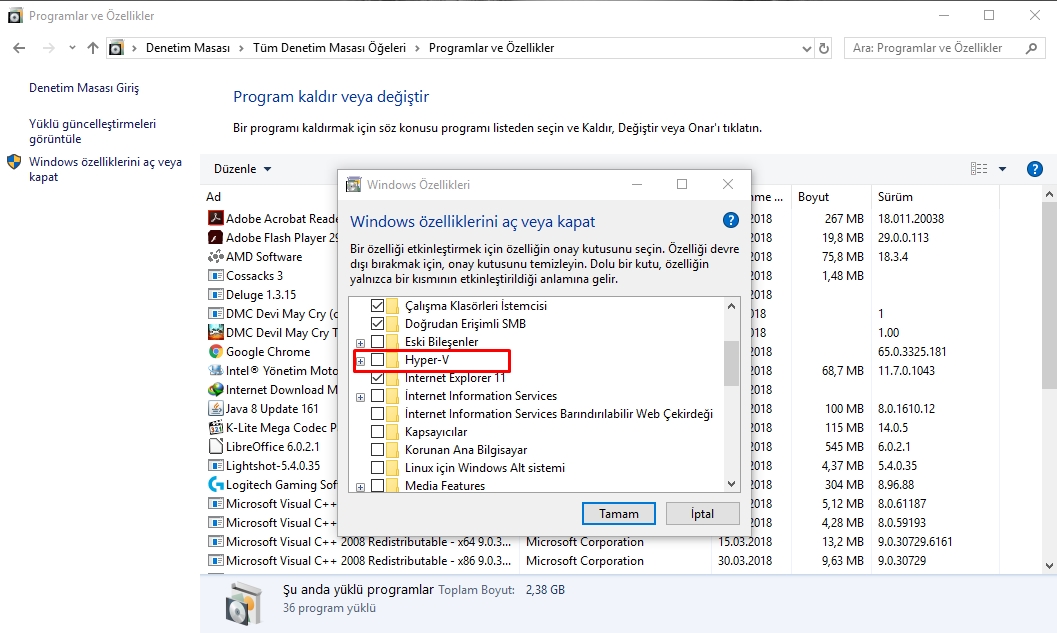Image resolution: width=1057 pixels, height=633 pixels.
Task: Open address bar history dropdown
Action: [x=806, y=49]
